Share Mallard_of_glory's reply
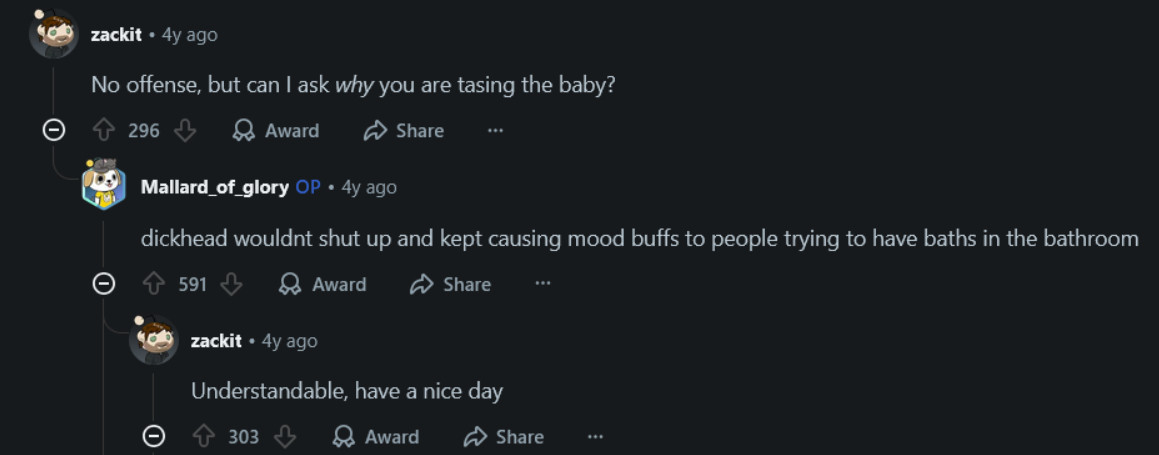 (x=451, y=284)
